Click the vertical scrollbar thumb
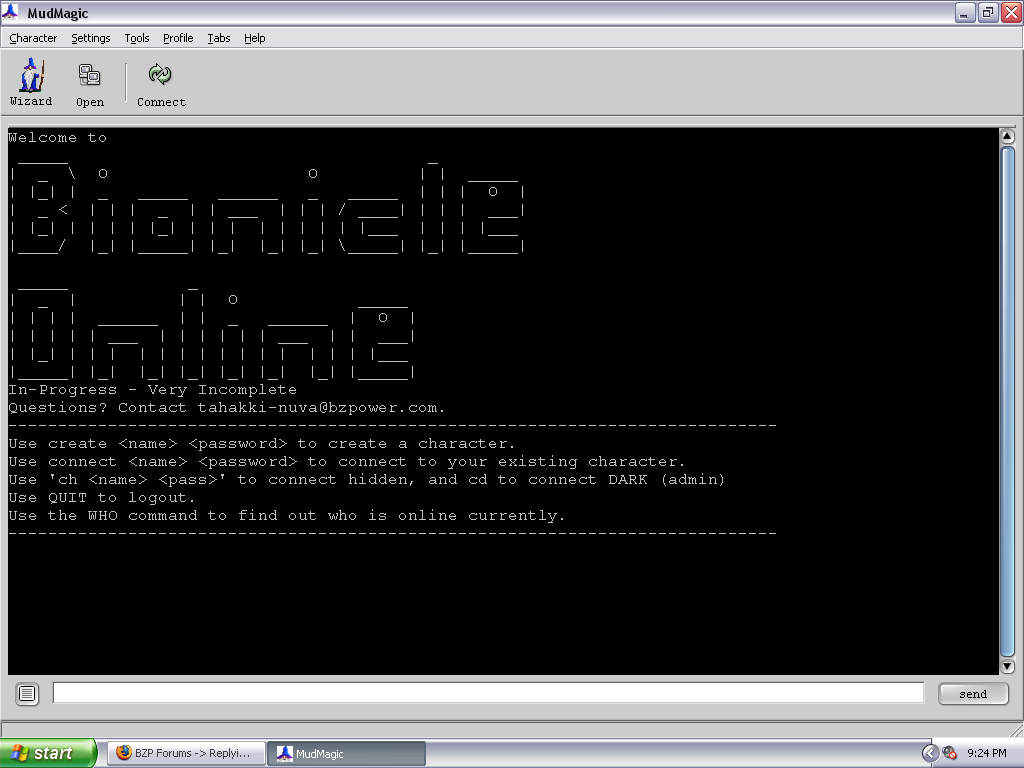Screen dimensions: 1024x768 point(1007,401)
